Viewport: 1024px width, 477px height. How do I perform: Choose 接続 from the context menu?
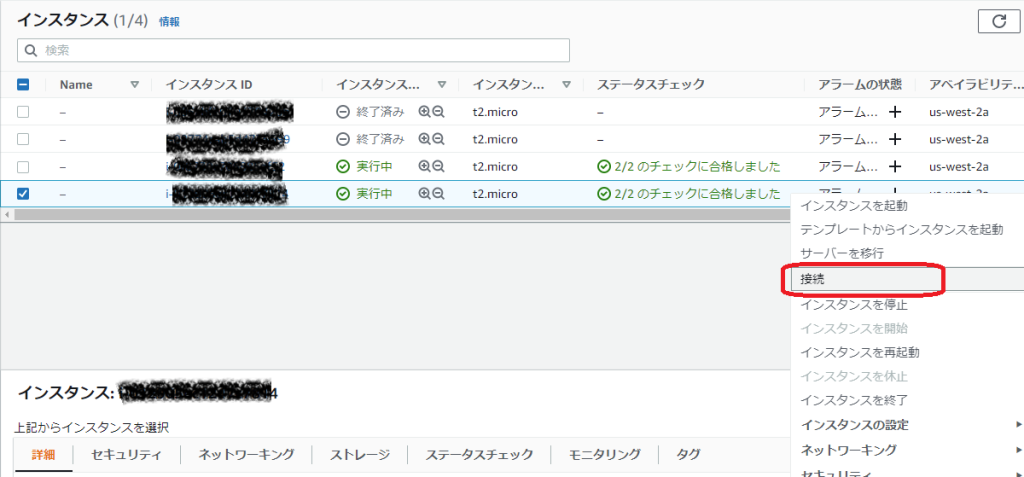[x=865, y=279]
